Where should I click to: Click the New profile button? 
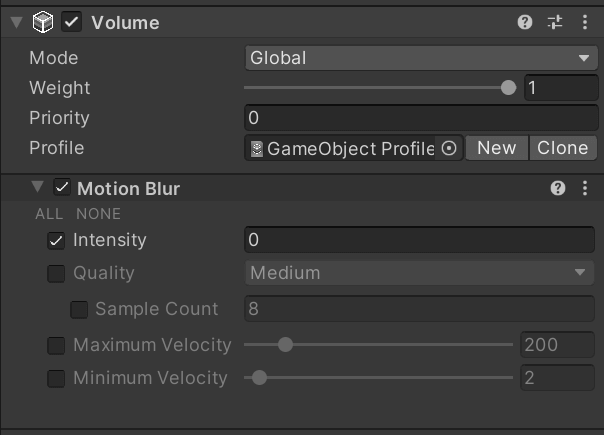tap(497, 148)
